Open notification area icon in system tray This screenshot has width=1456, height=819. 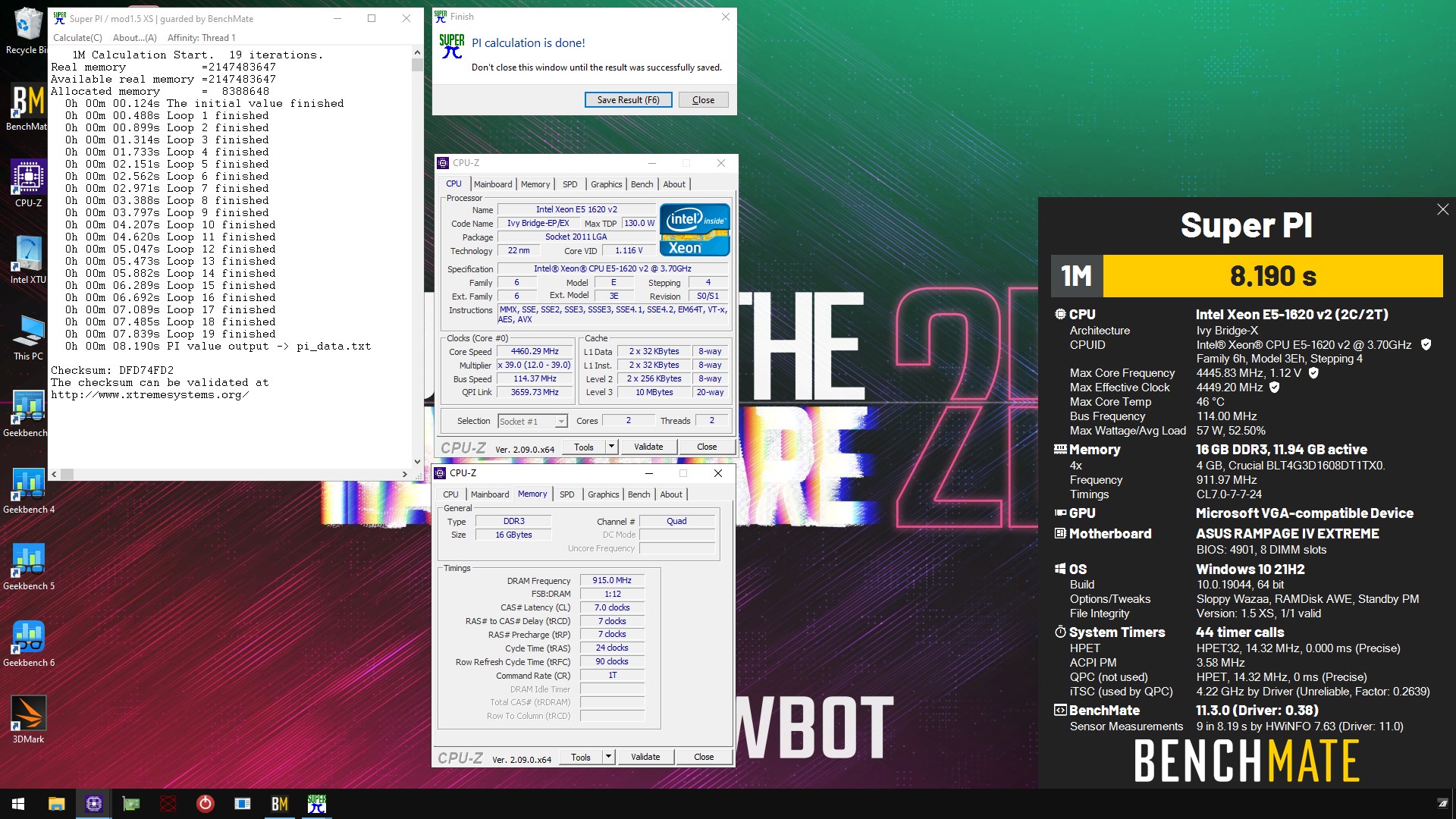coord(1442,804)
